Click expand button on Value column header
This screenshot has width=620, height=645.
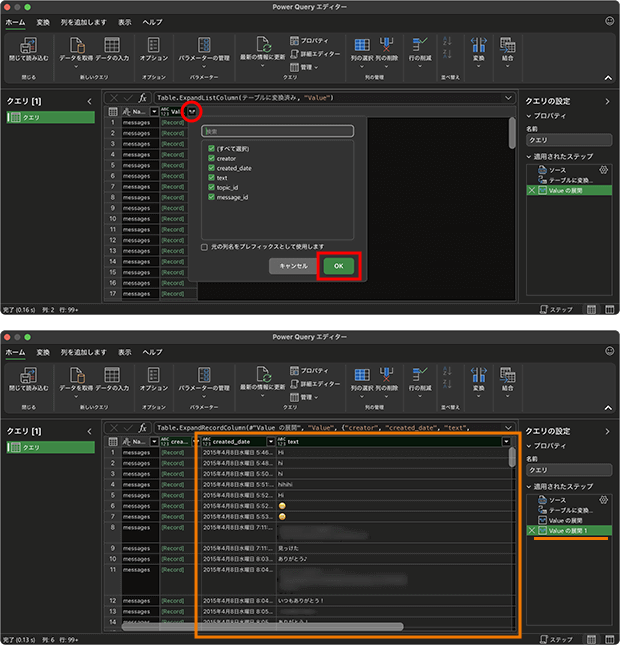(192, 111)
